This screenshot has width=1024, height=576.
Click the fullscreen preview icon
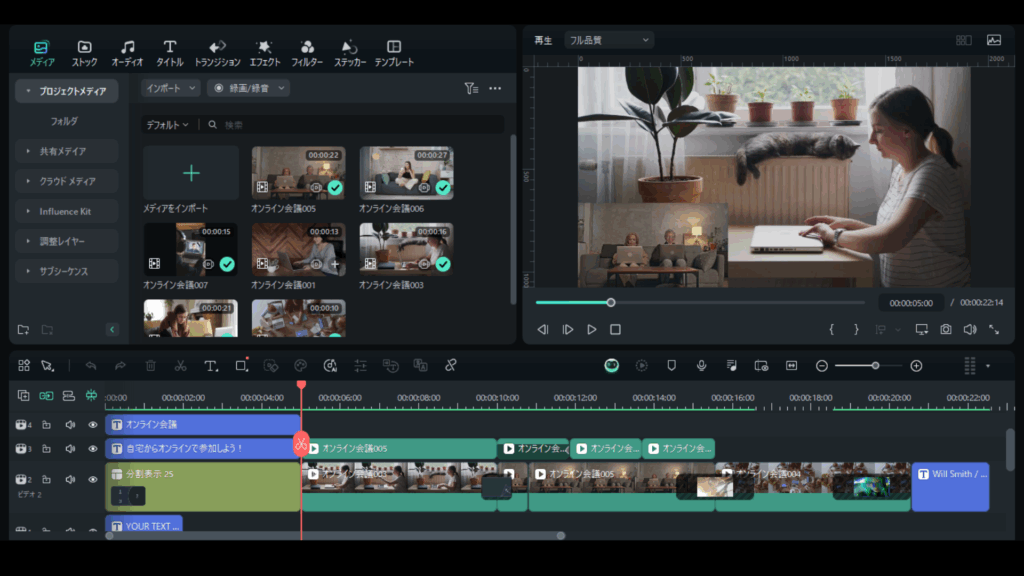[x=994, y=329]
